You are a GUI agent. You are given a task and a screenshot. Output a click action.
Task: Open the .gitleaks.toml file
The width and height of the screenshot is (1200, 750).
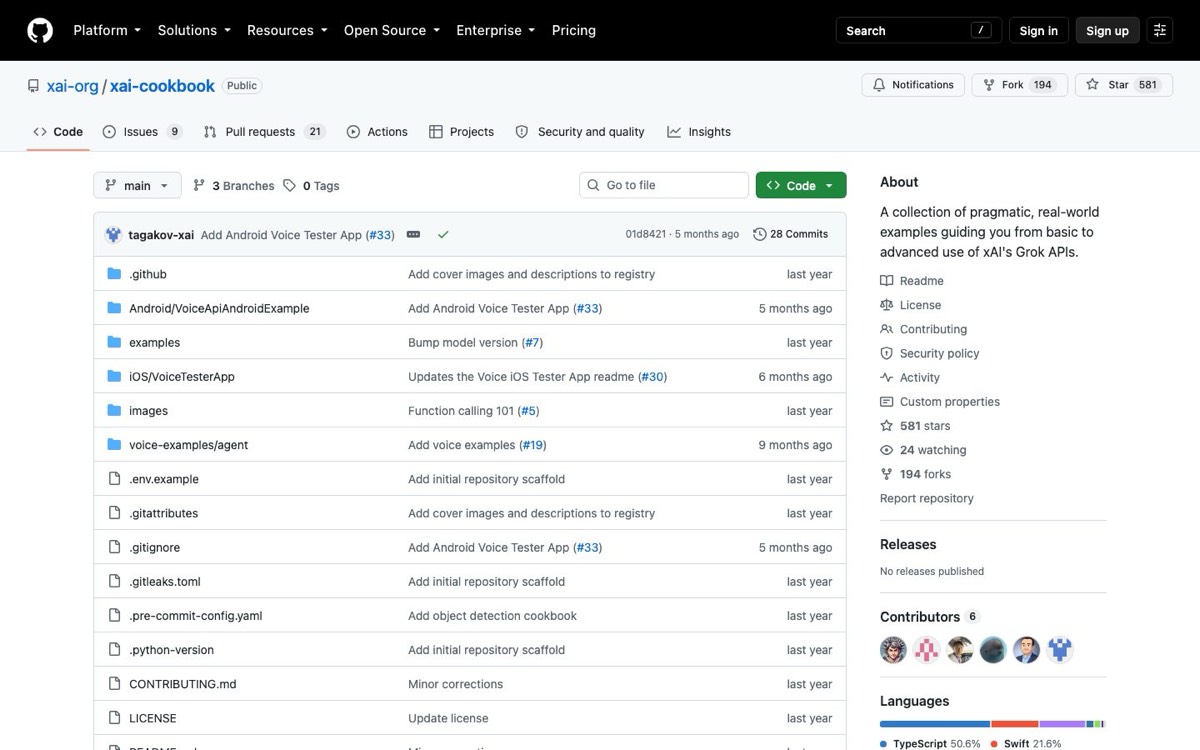165,581
